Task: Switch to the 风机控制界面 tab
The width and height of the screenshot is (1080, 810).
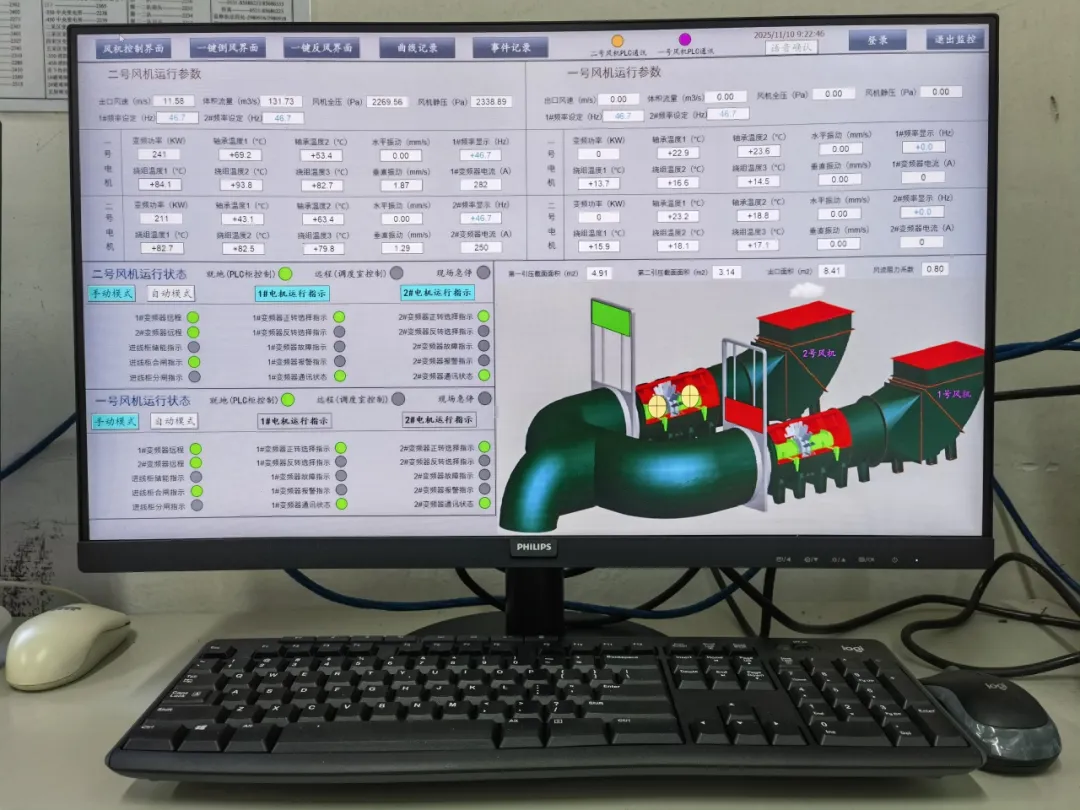Action: 133,48
